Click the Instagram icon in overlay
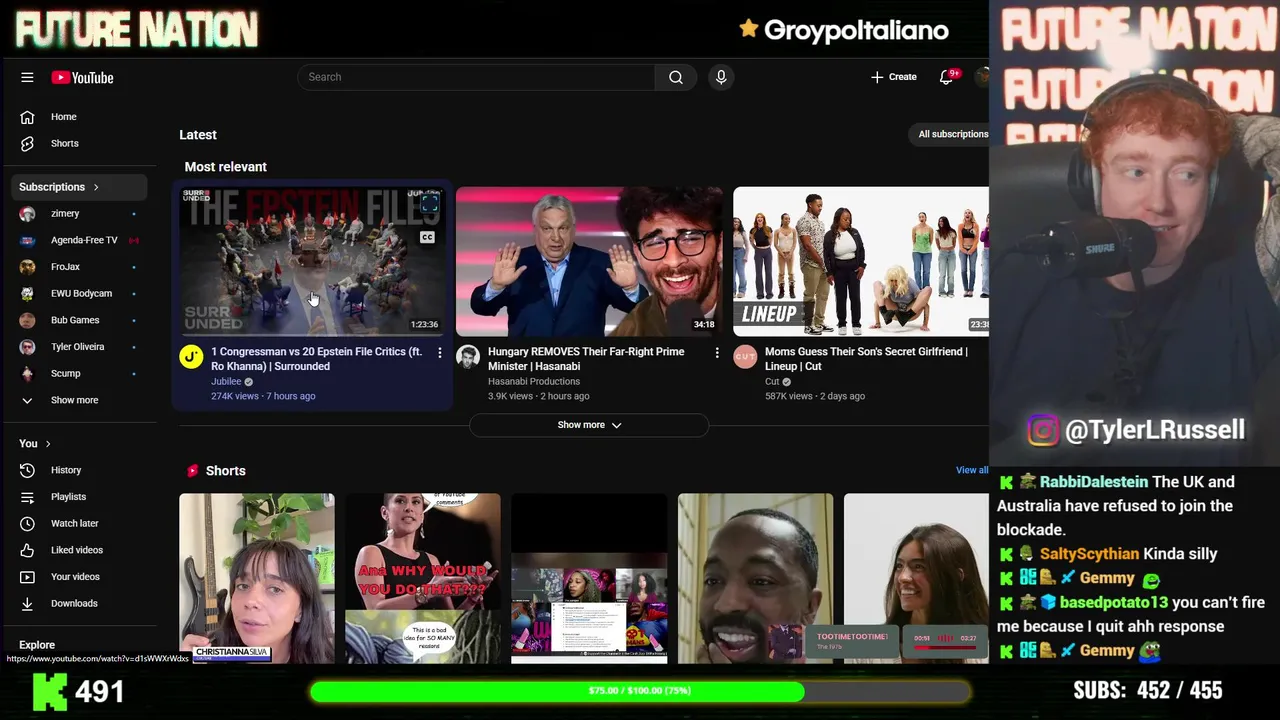The width and height of the screenshot is (1280, 720). (1042, 430)
